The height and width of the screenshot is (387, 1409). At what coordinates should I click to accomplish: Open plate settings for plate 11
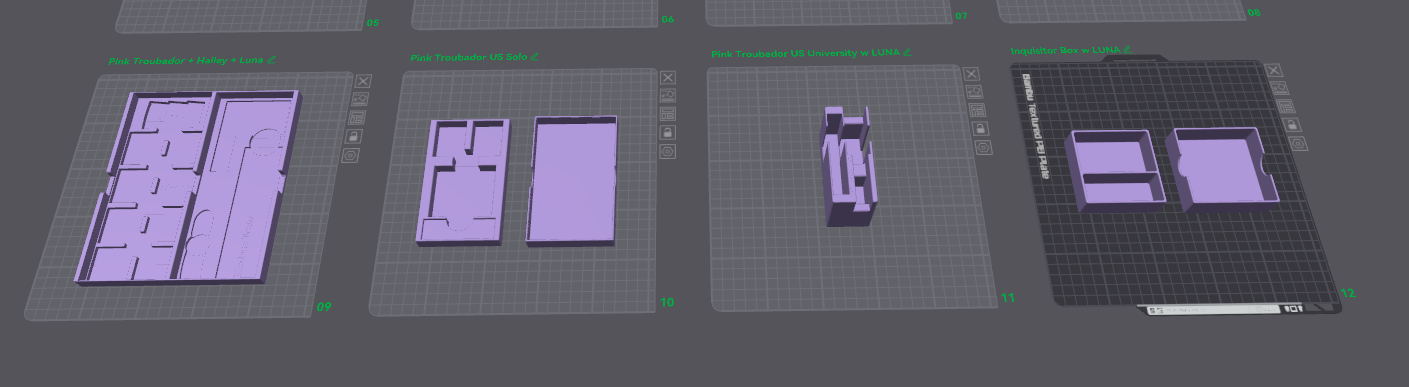point(983,146)
